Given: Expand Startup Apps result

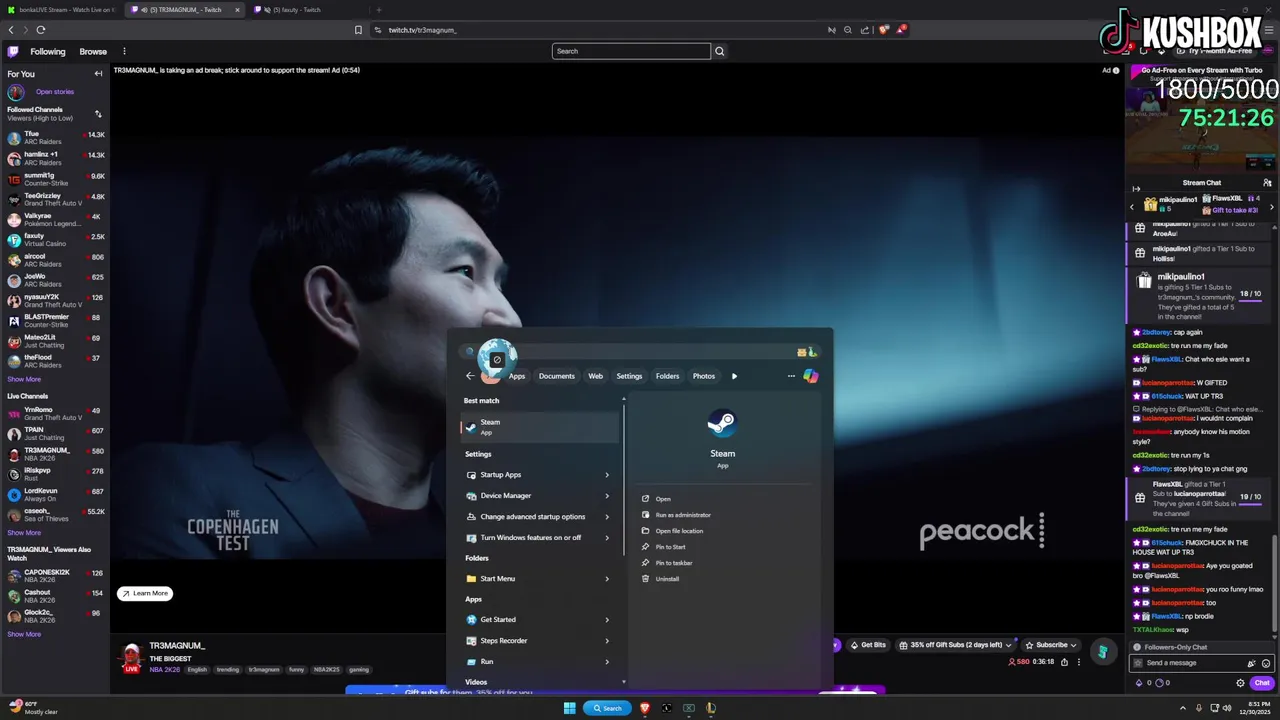Looking at the screenshot, I should tap(606, 475).
